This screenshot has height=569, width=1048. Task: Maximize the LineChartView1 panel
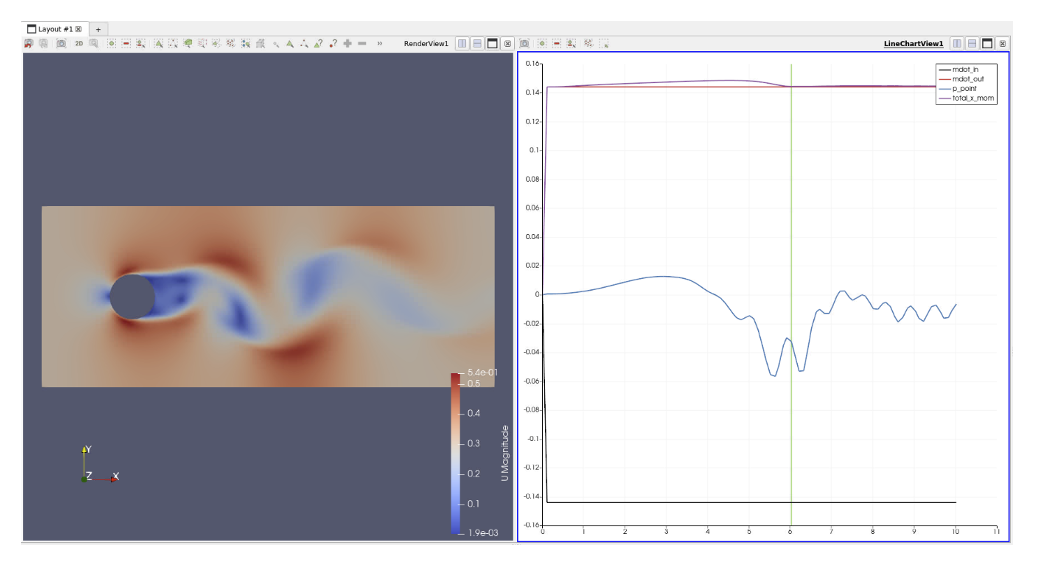click(987, 44)
